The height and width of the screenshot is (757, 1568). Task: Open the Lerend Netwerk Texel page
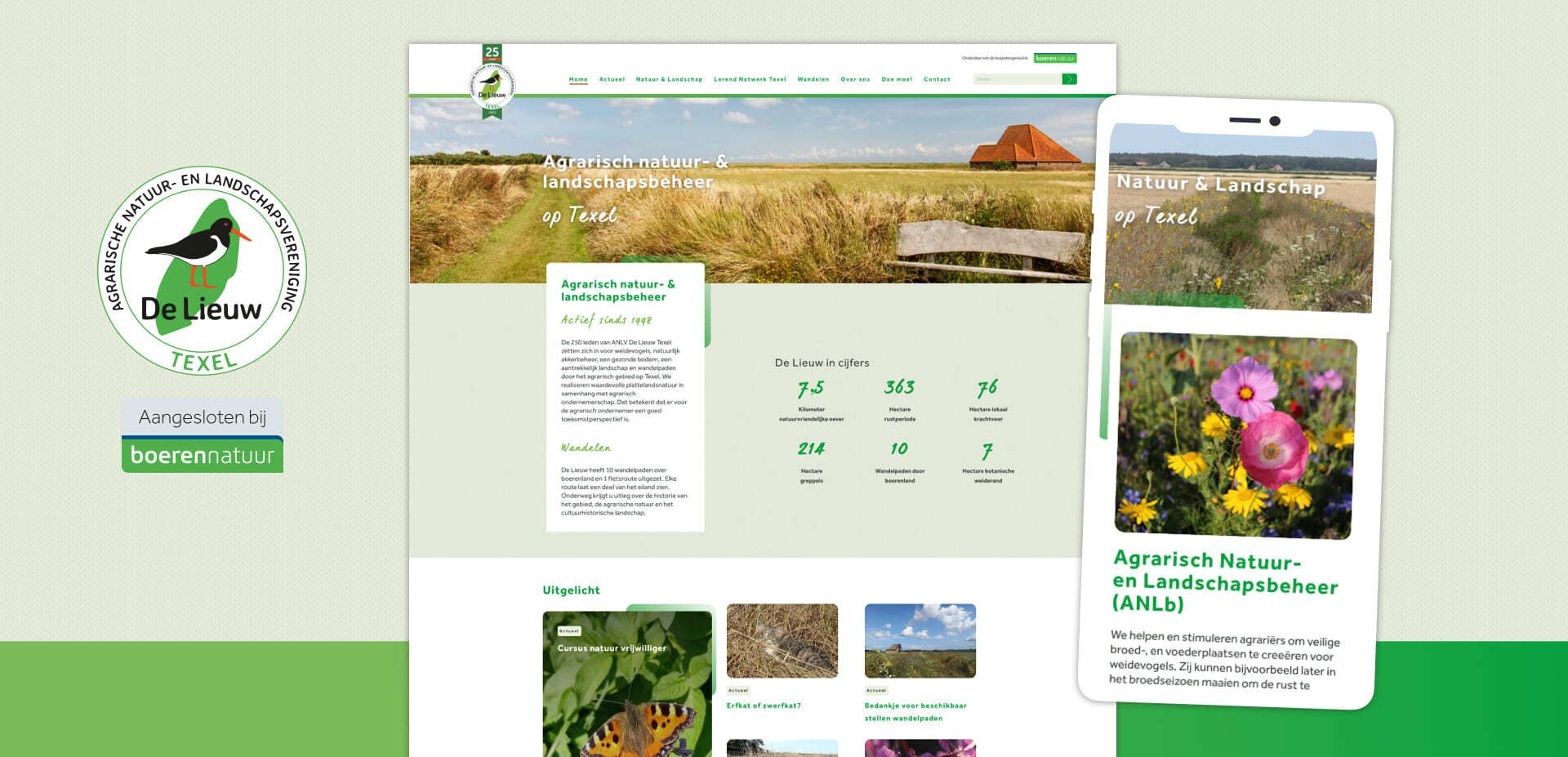750,79
